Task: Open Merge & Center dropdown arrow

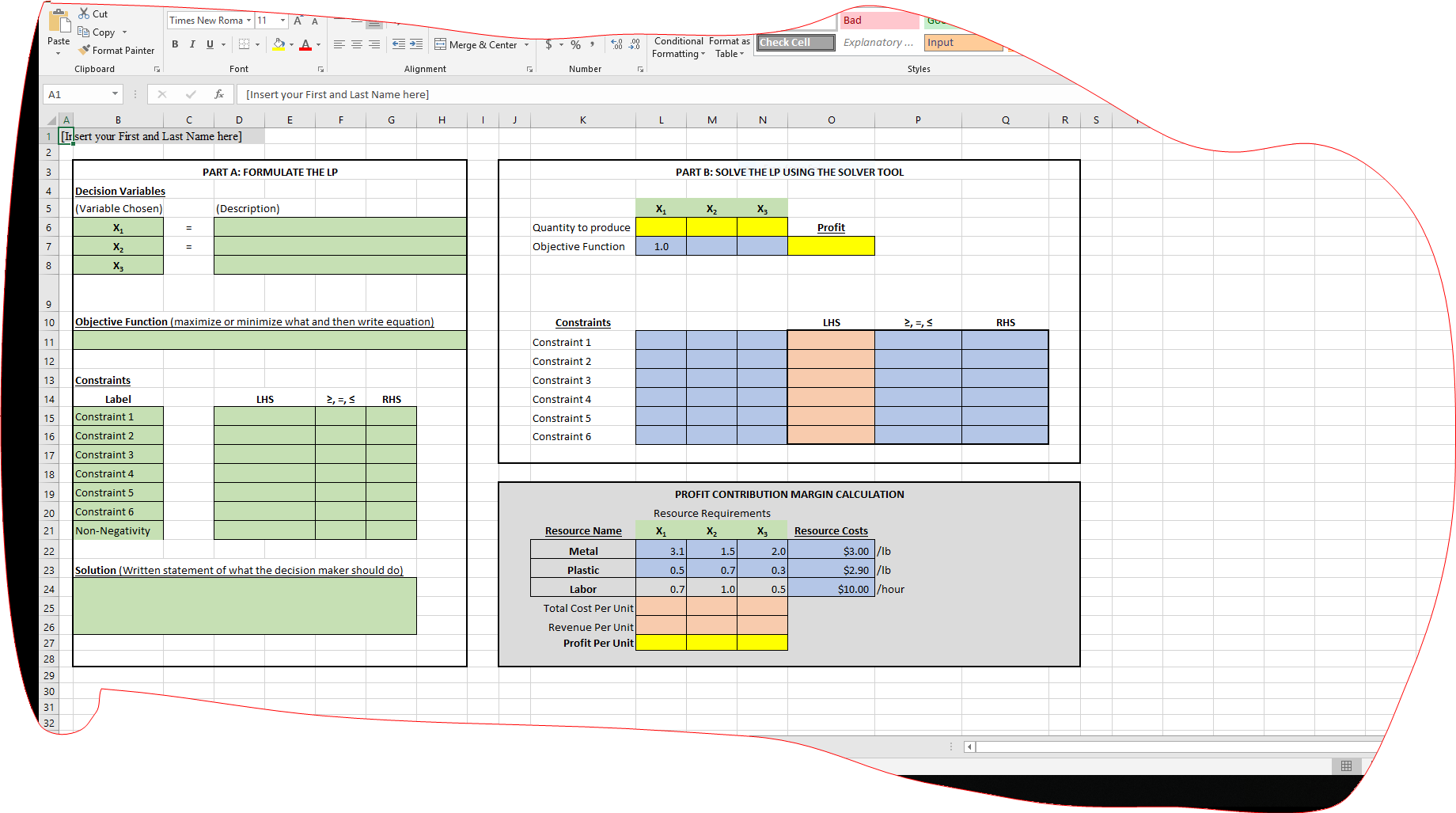Action: (526, 44)
